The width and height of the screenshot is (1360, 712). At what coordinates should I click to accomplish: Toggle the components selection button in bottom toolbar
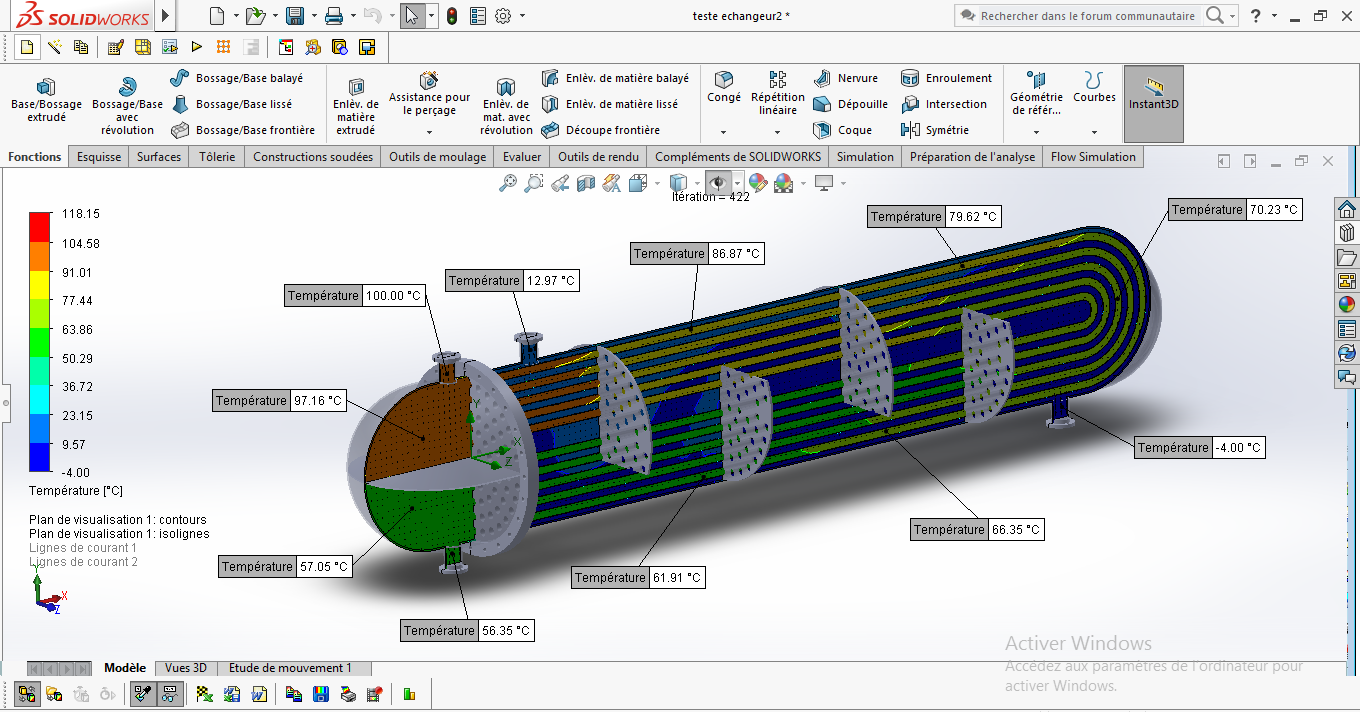click(28, 693)
